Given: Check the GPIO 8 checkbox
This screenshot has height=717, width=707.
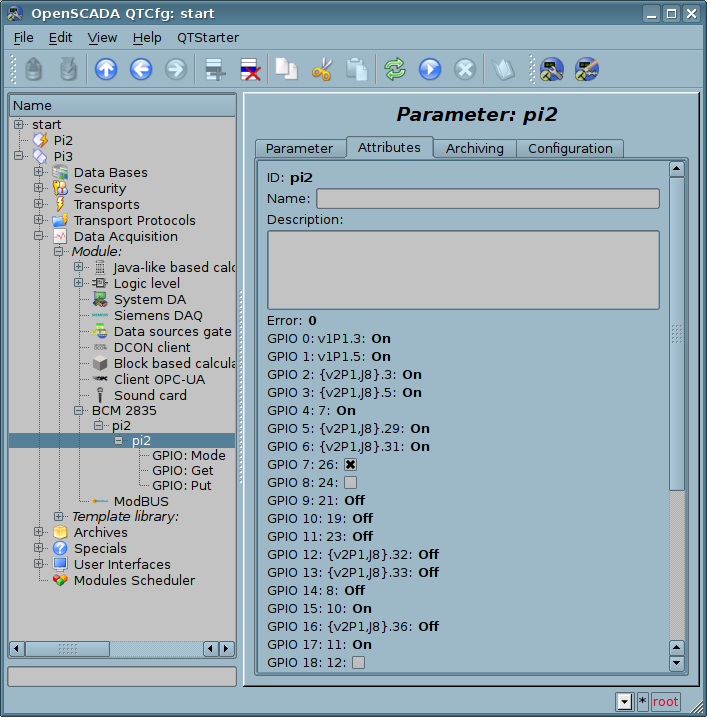Looking at the screenshot, I should pyautogui.click(x=350, y=483).
